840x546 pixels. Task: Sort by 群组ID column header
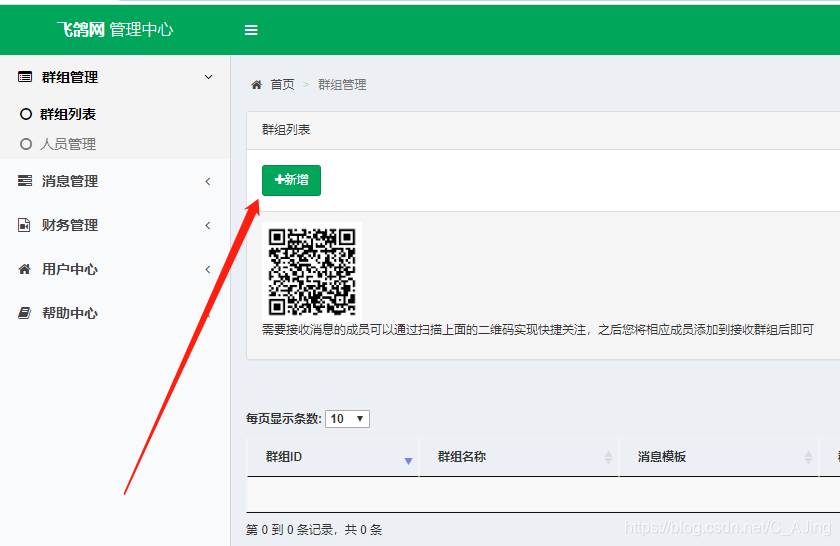[333, 457]
